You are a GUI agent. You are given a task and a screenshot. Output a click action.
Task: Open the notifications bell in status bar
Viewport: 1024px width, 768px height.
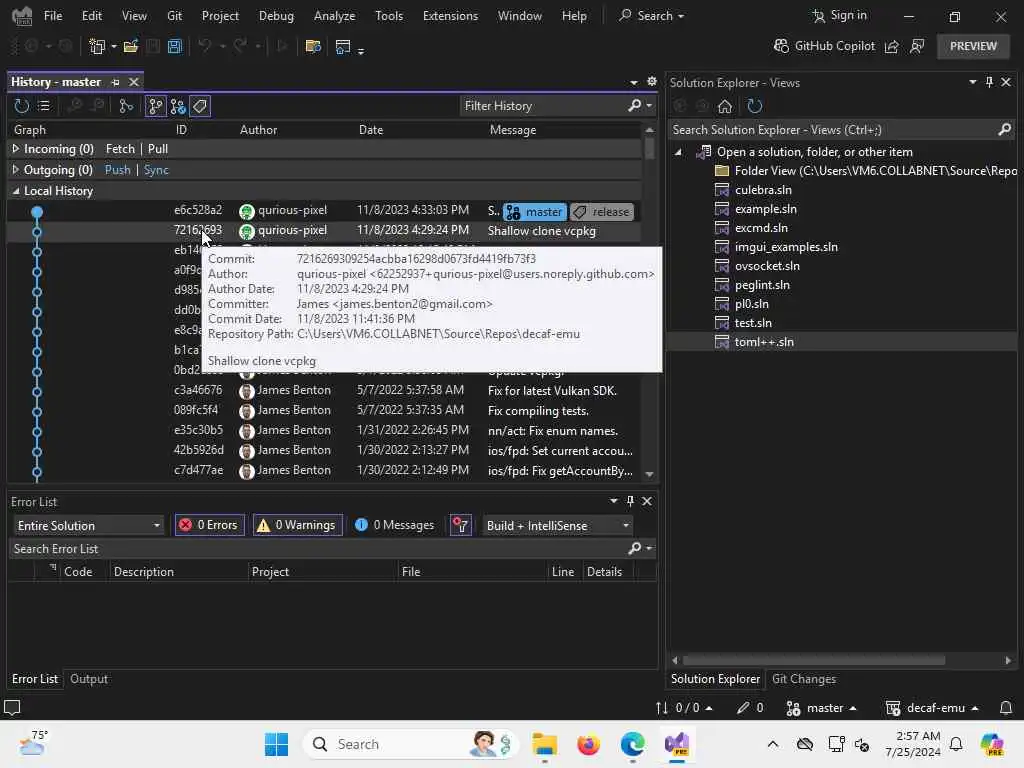tap(1006, 708)
